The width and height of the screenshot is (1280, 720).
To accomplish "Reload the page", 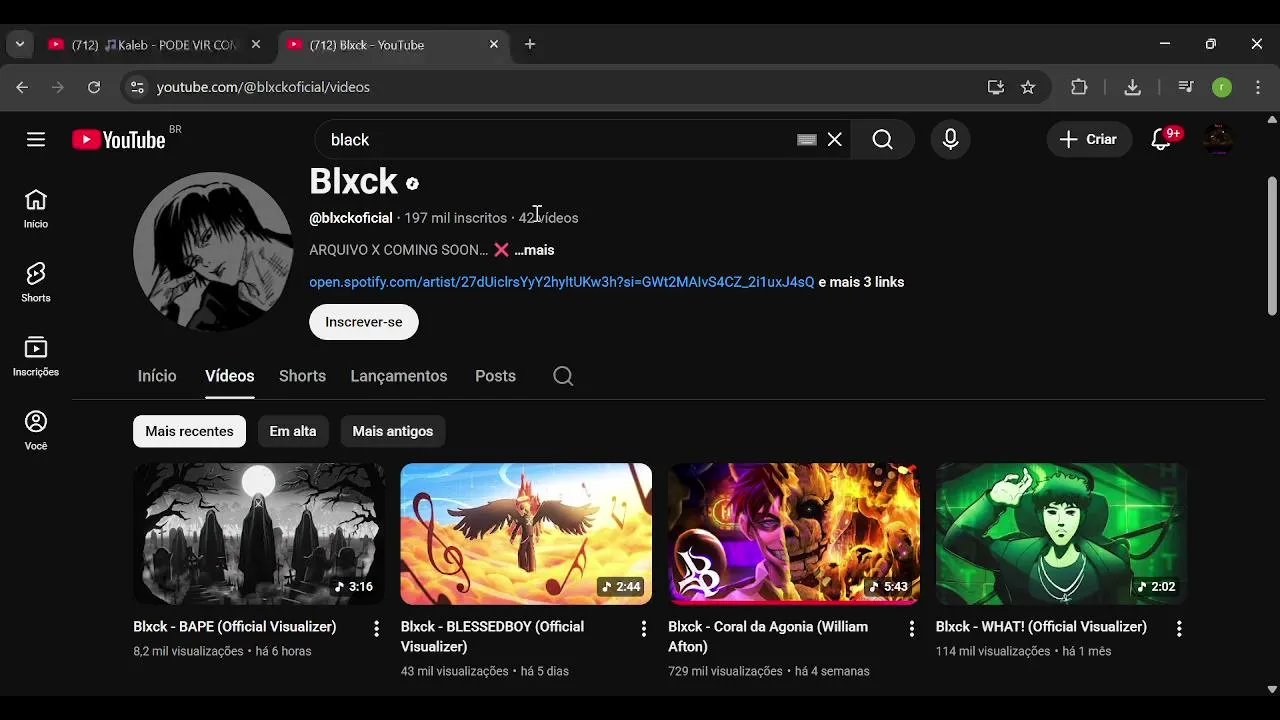I will pos(94,87).
